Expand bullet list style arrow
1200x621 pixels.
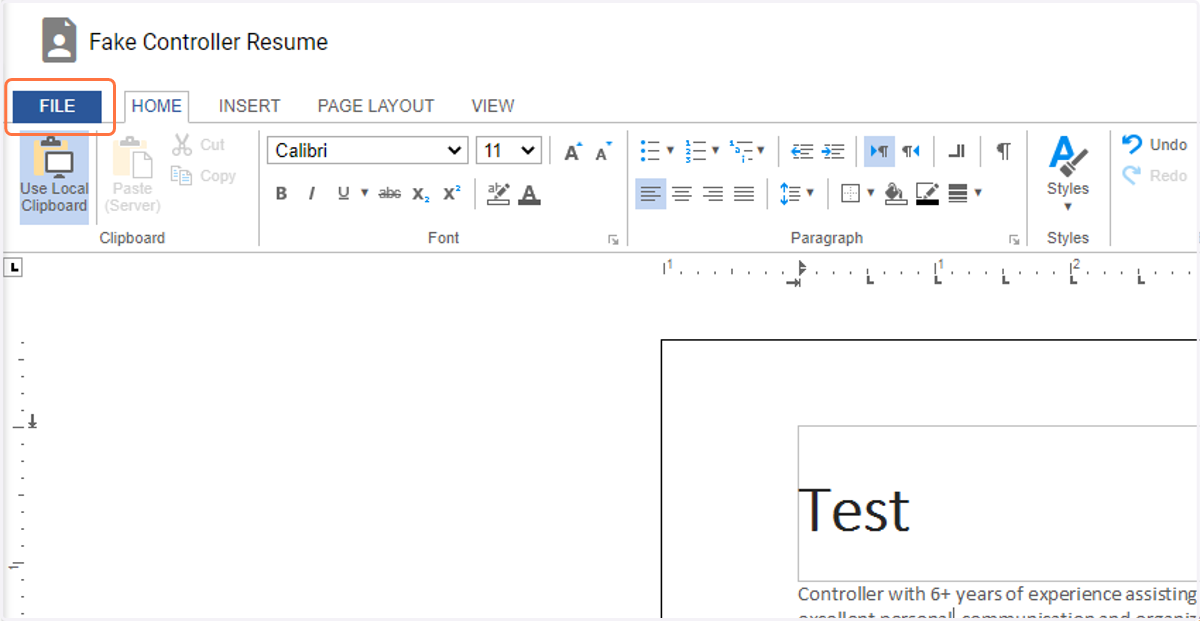coord(670,151)
